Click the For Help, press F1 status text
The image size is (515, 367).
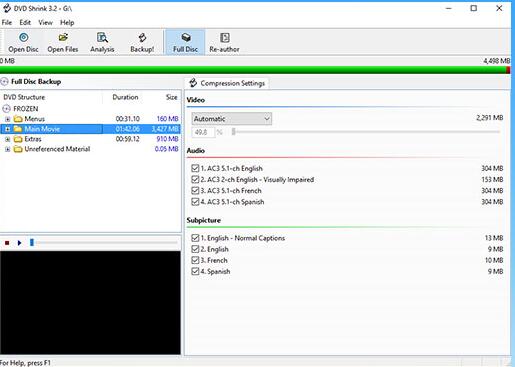point(25,363)
